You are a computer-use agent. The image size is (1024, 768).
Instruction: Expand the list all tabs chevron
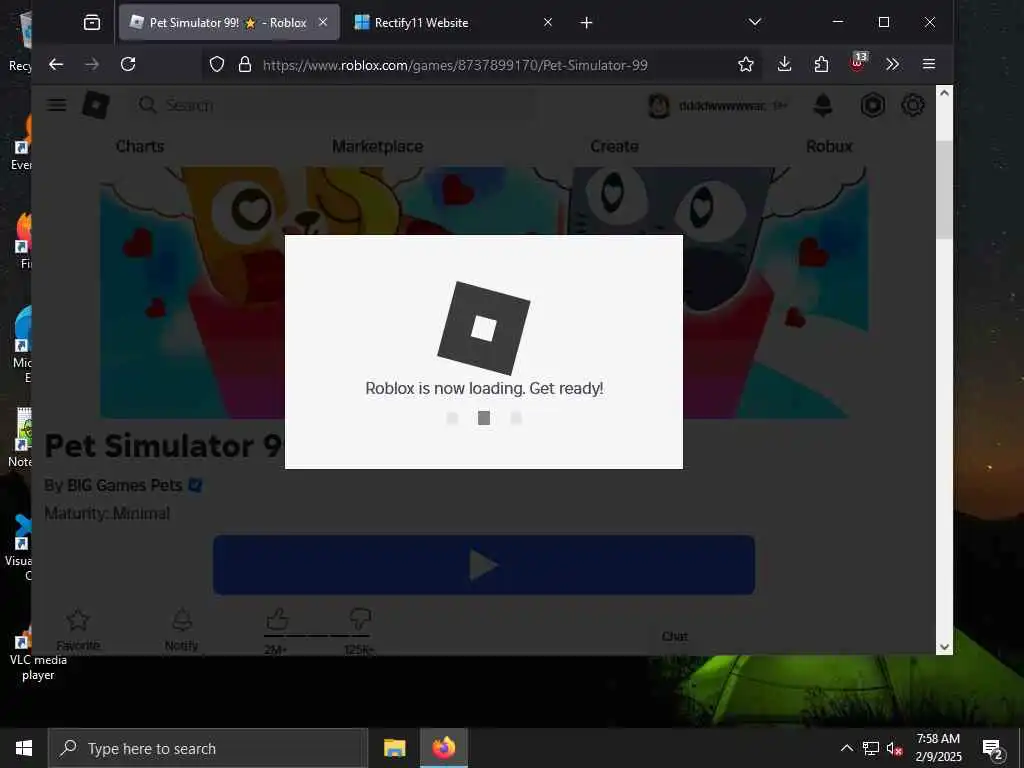coord(755,22)
